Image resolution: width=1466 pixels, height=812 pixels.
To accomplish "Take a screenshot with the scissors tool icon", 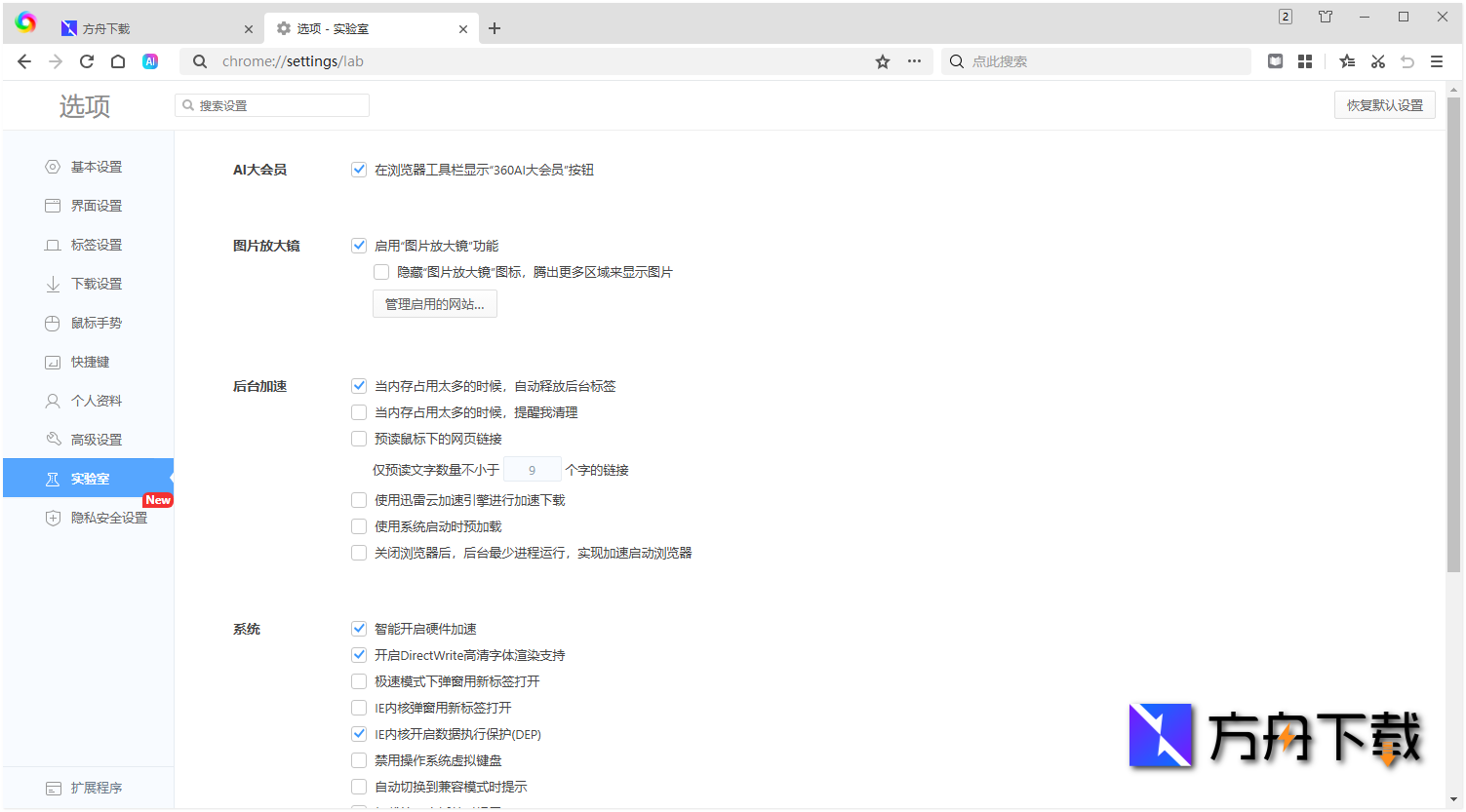I will point(1377,60).
